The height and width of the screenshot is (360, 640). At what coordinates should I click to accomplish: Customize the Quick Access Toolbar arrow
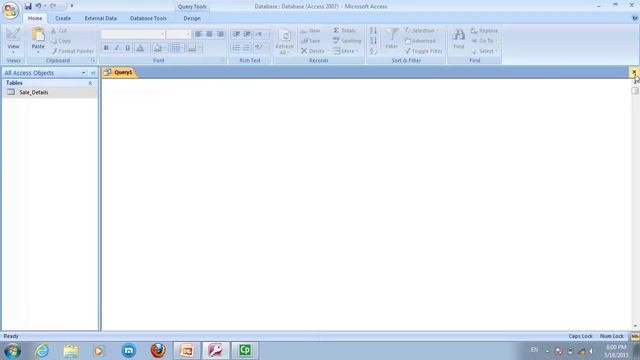coord(71,6)
